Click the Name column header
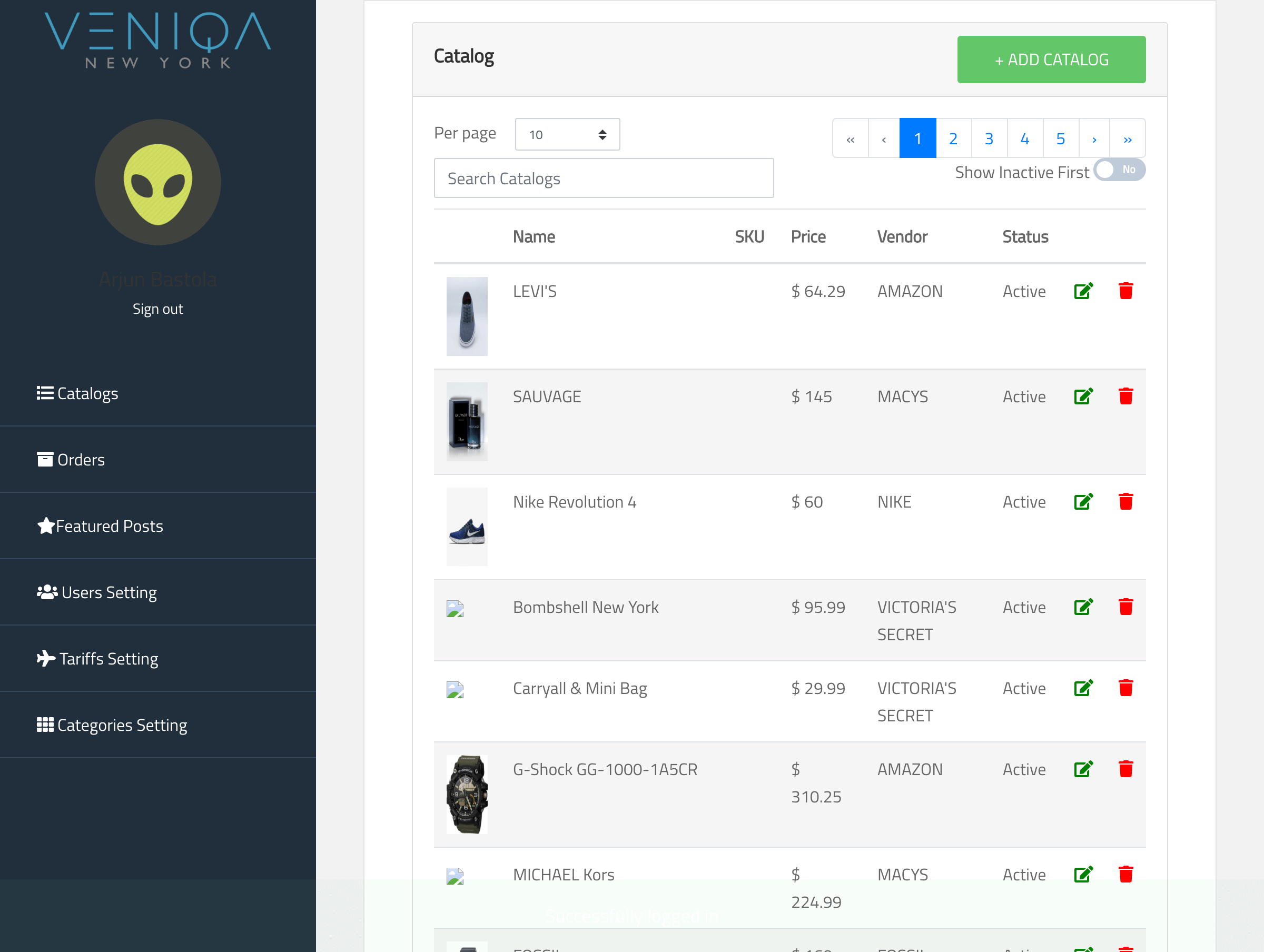 click(x=534, y=236)
